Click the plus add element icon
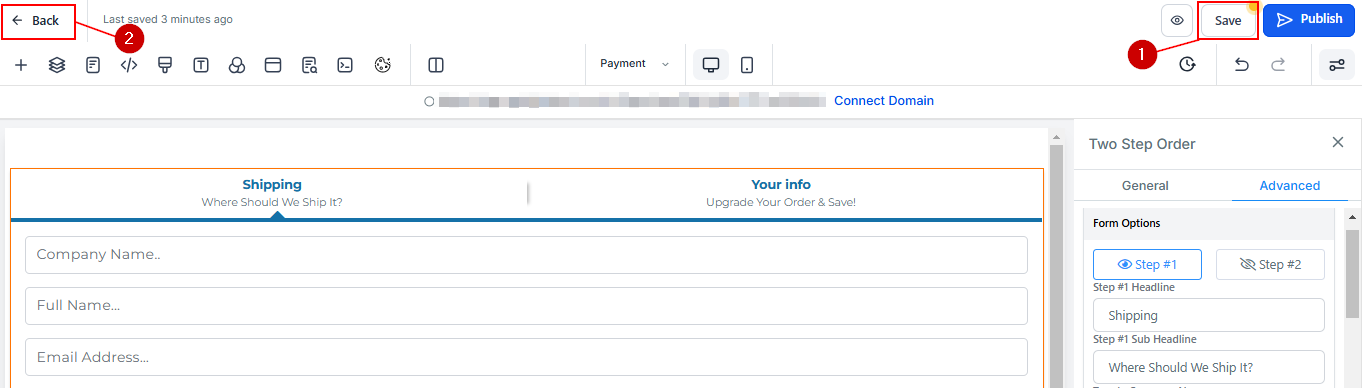 click(x=21, y=65)
